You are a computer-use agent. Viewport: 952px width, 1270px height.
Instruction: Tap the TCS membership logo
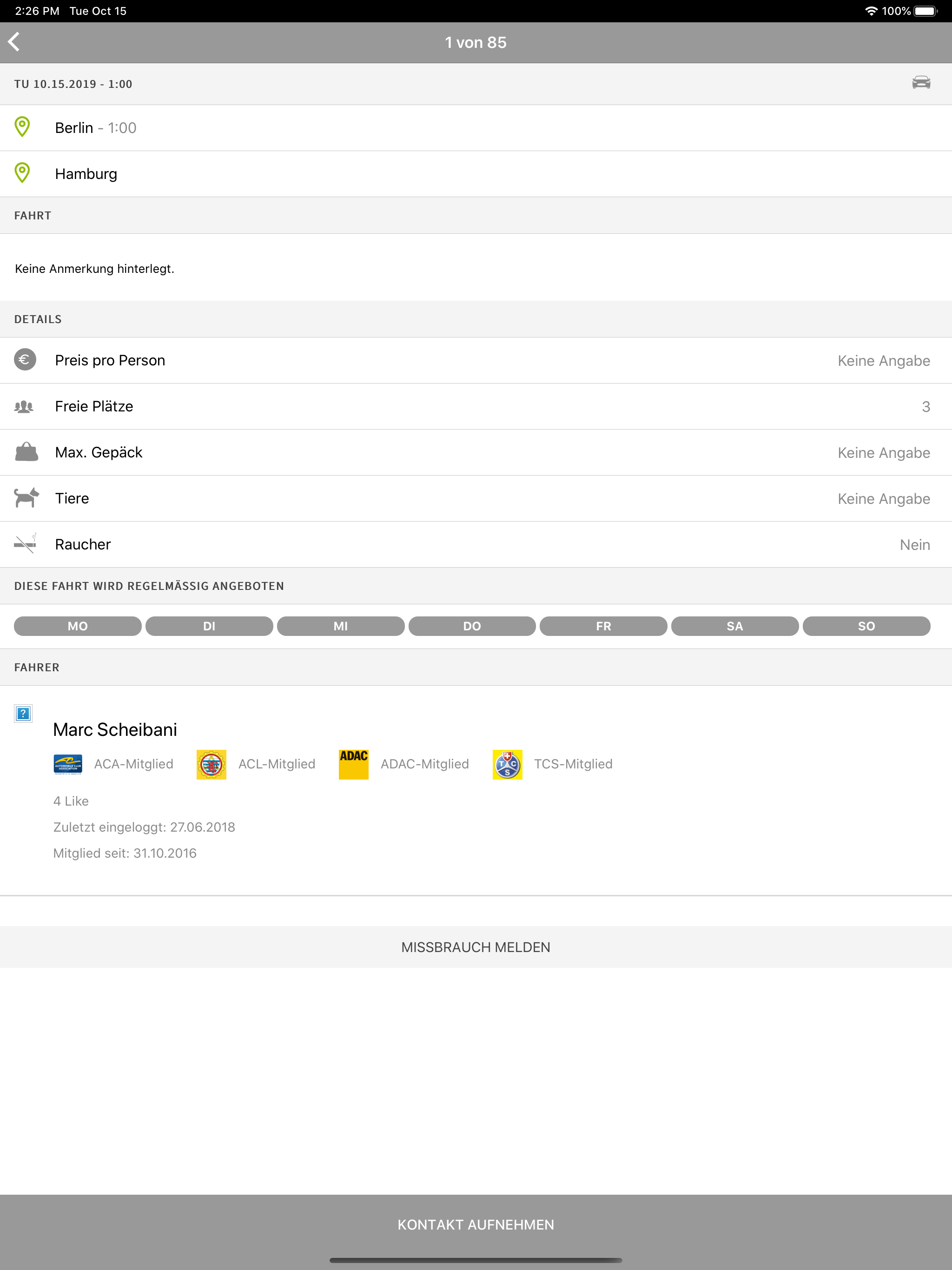(507, 764)
